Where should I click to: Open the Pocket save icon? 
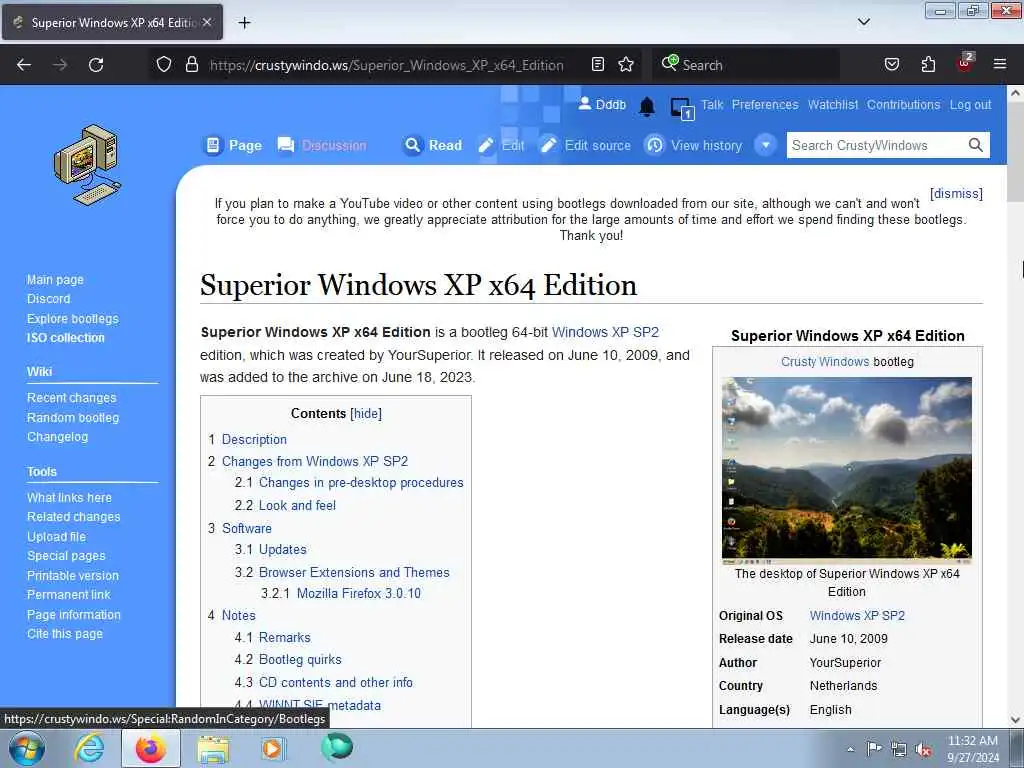pyautogui.click(x=891, y=65)
